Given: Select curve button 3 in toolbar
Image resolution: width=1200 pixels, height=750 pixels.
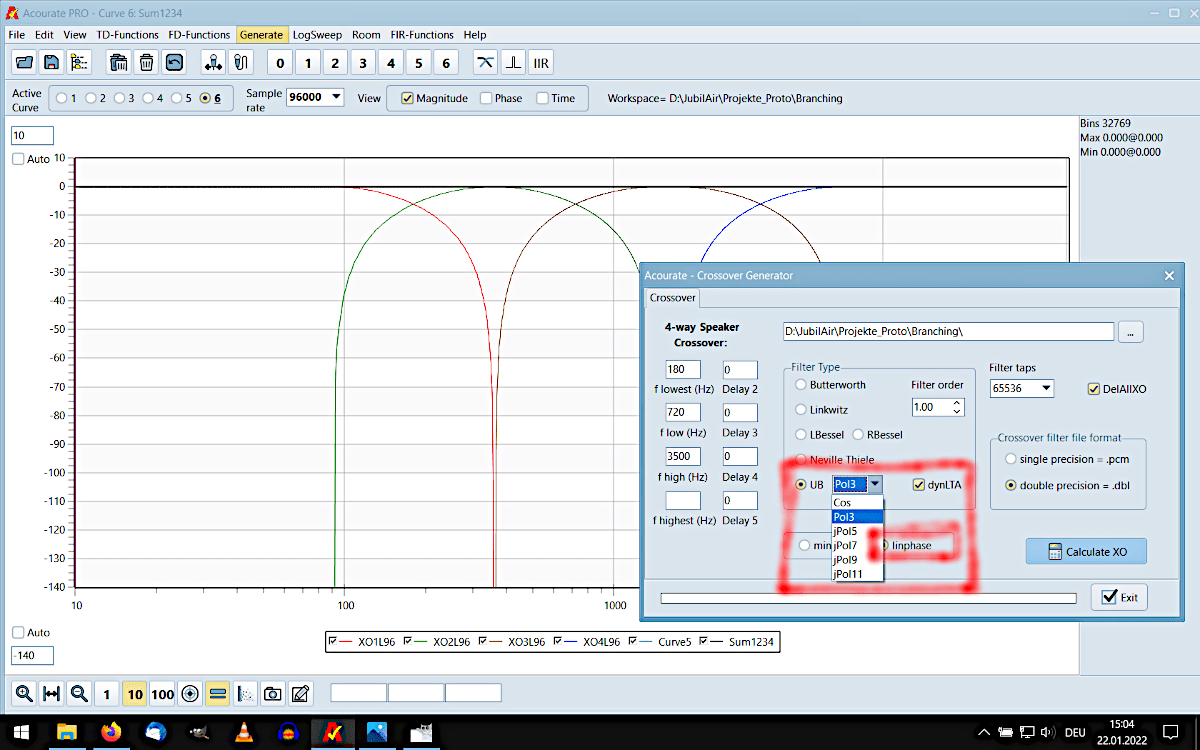Looking at the screenshot, I should (363, 63).
